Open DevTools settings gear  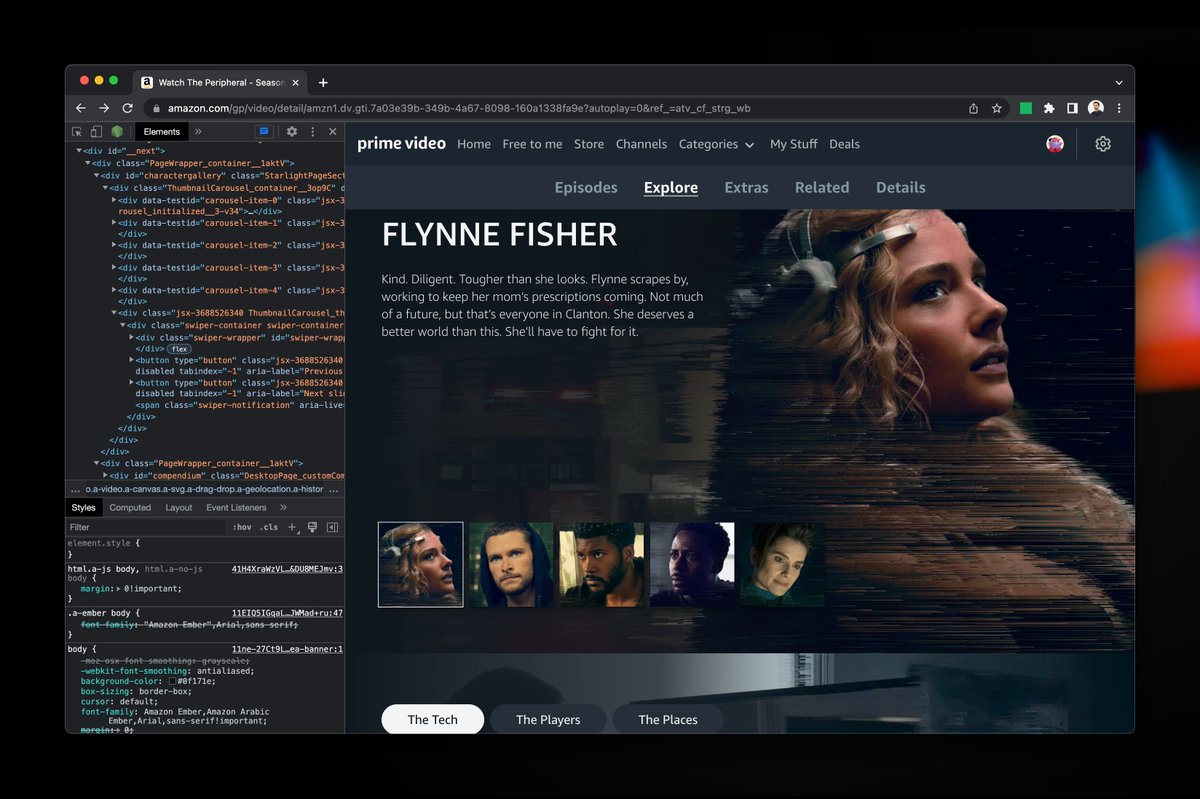click(x=292, y=131)
